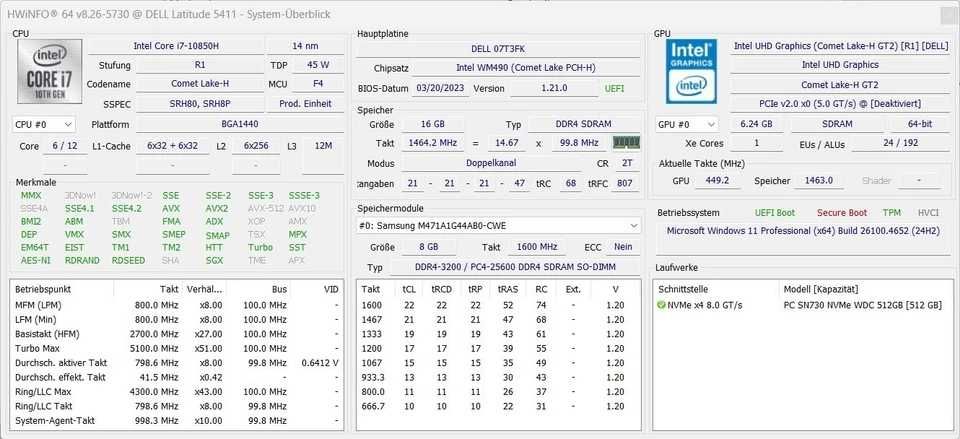Click the 64-bit GPU bus width field

tap(920, 124)
